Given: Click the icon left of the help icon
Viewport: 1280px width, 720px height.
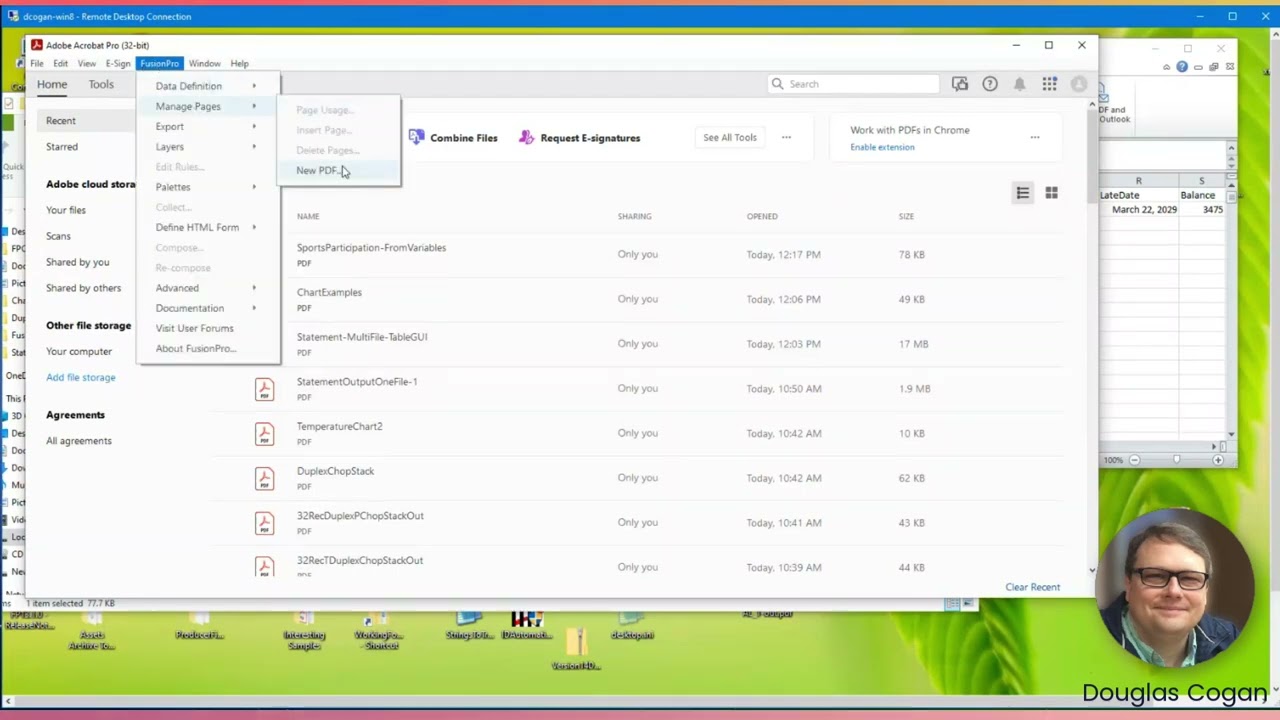Looking at the screenshot, I should (x=960, y=84).
